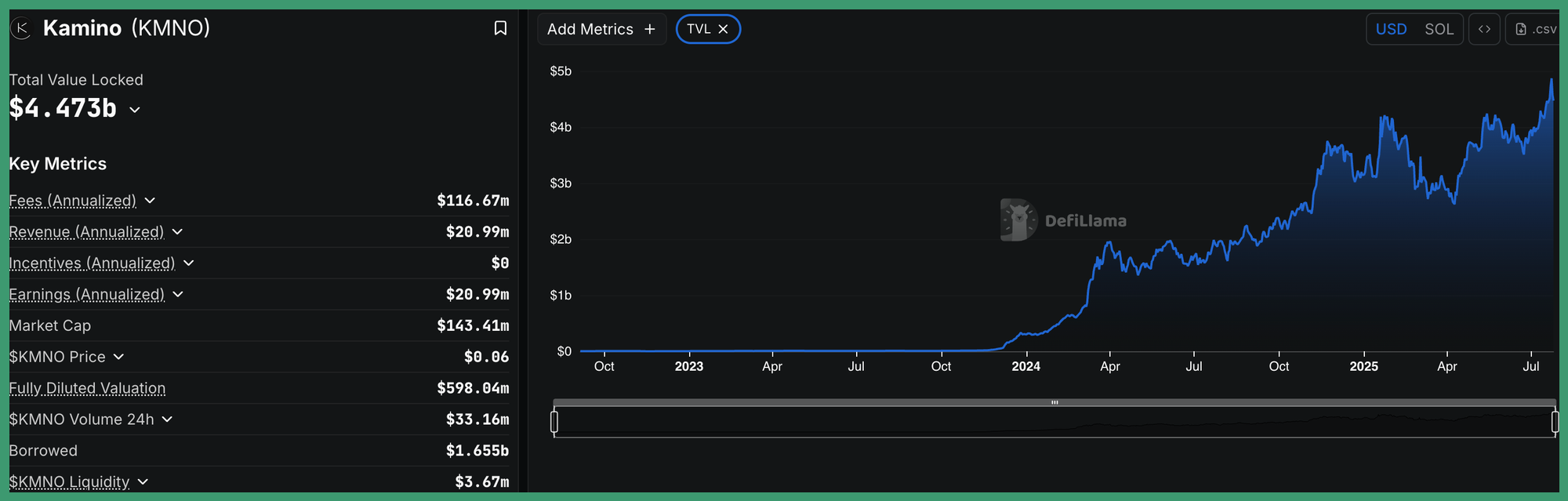Expand the Total Value Locked breakdown
Screen dimensions: 1568x501
(135, 110)
